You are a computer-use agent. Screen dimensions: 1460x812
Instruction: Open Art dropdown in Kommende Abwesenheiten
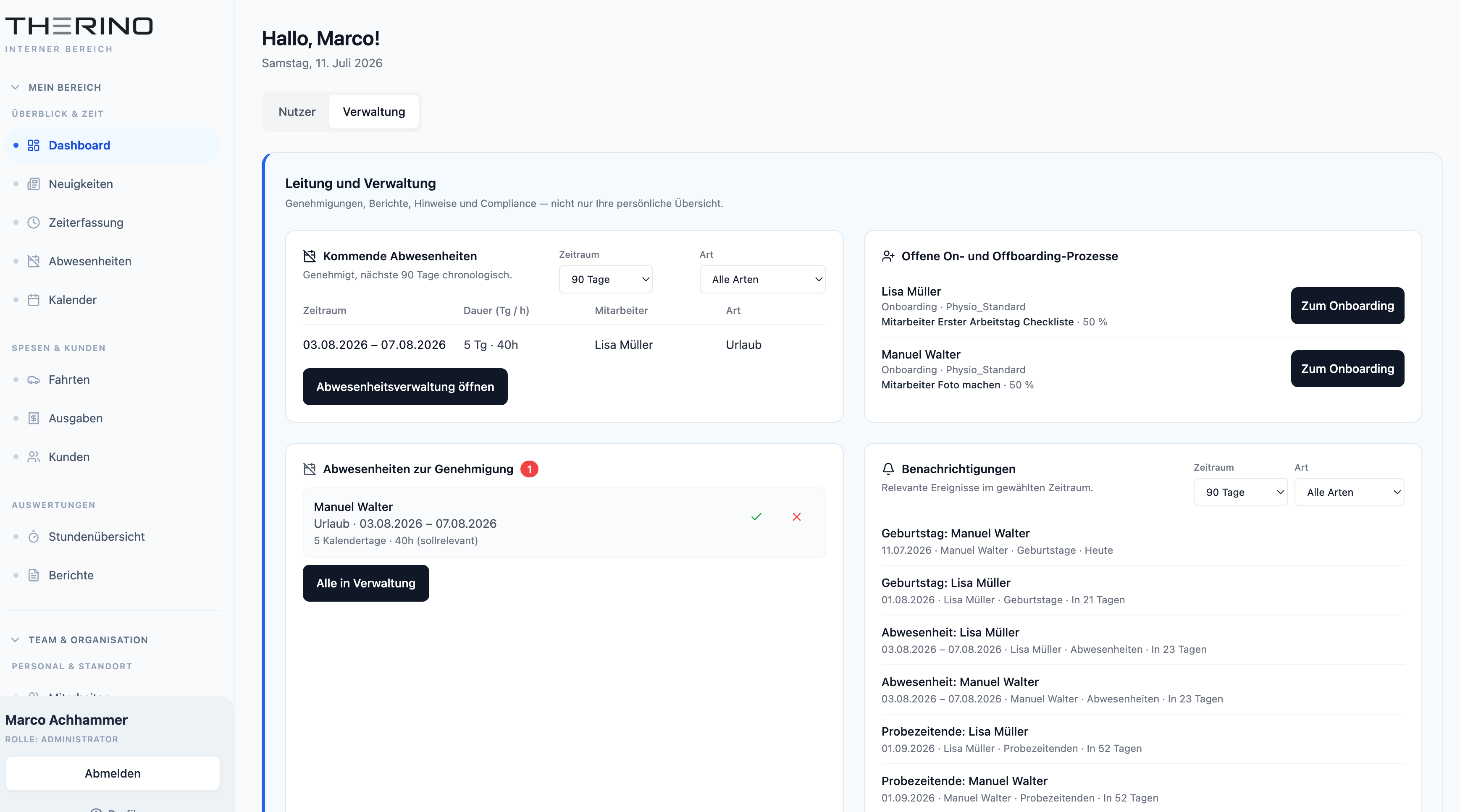[x=762, y=279]
